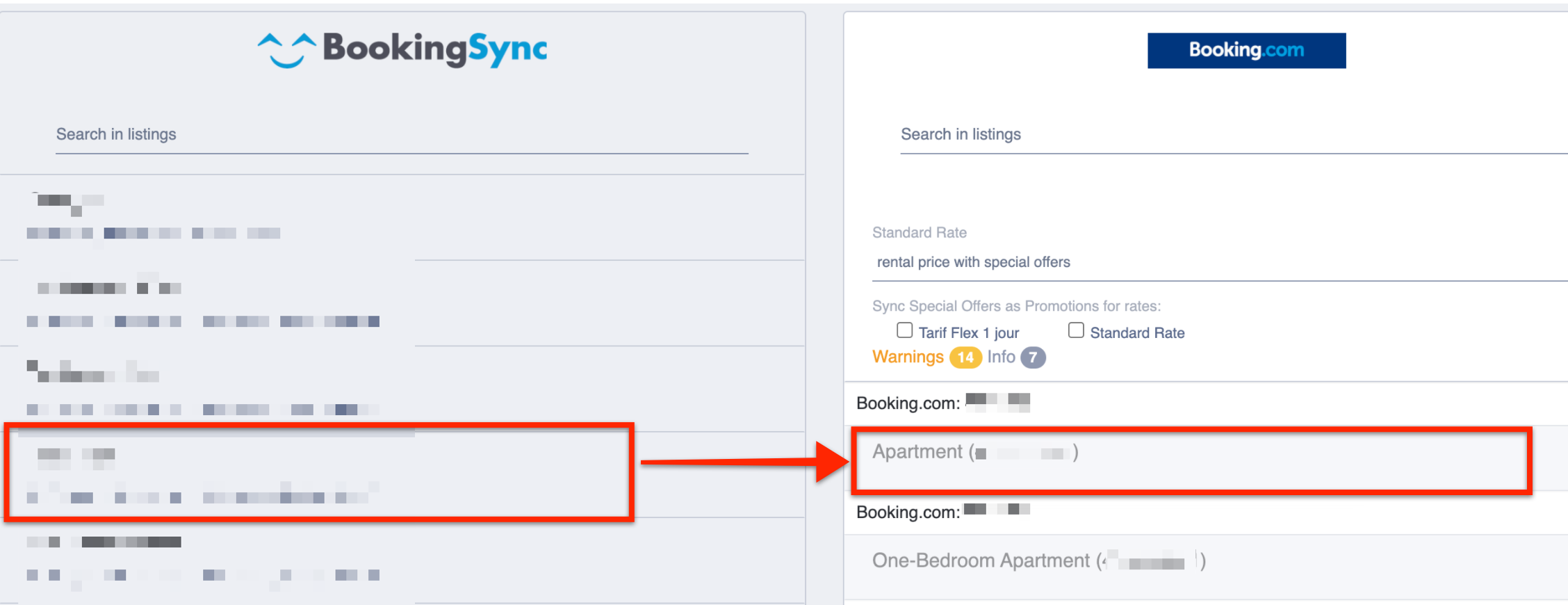The height and width of the screenshot is (605, 1568).
Task: Enable the Tarif Flex 1 jour checkbox
Action: click(904, 330)
